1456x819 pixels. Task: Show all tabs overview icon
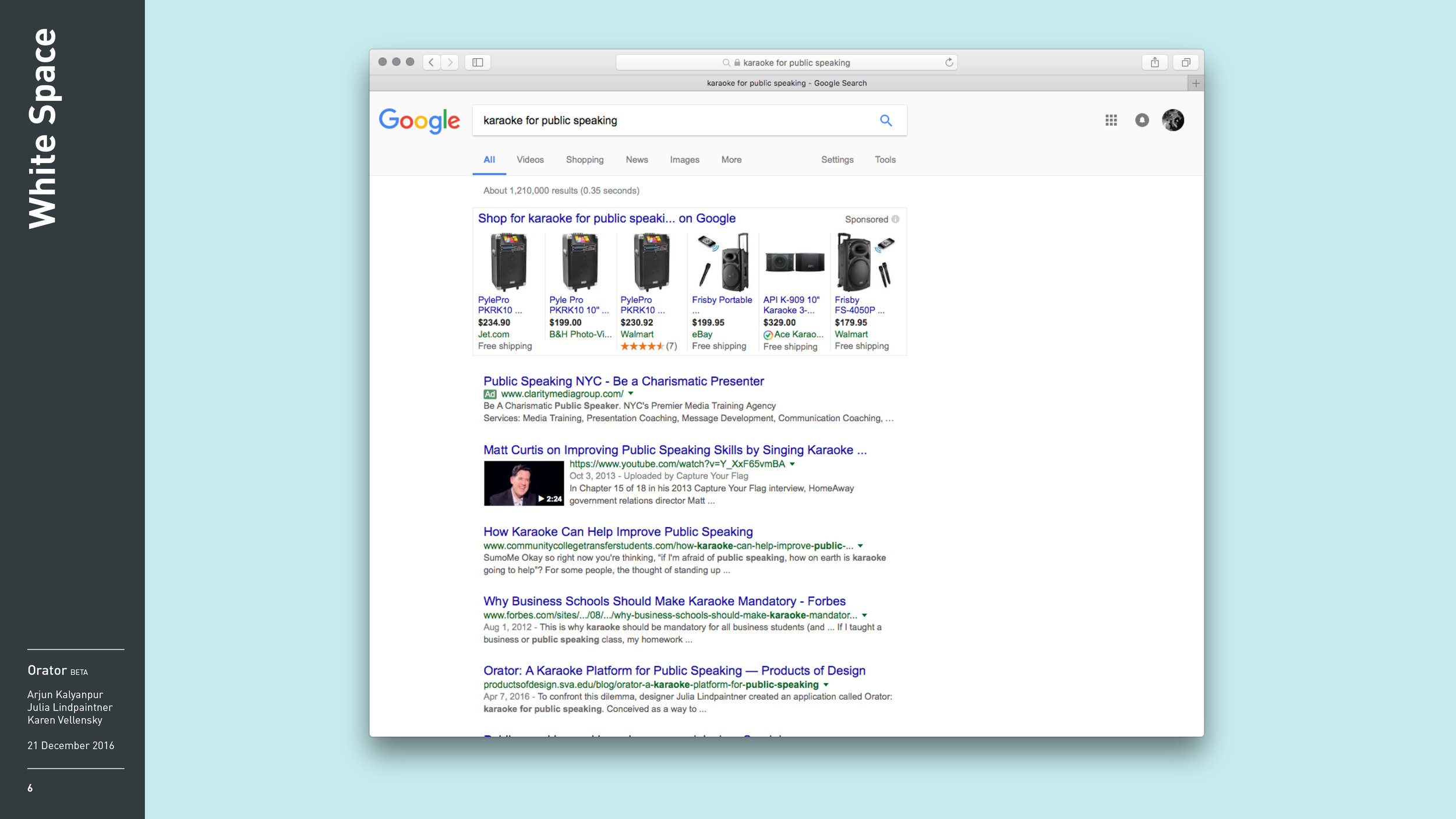[x=1186, y=62]
